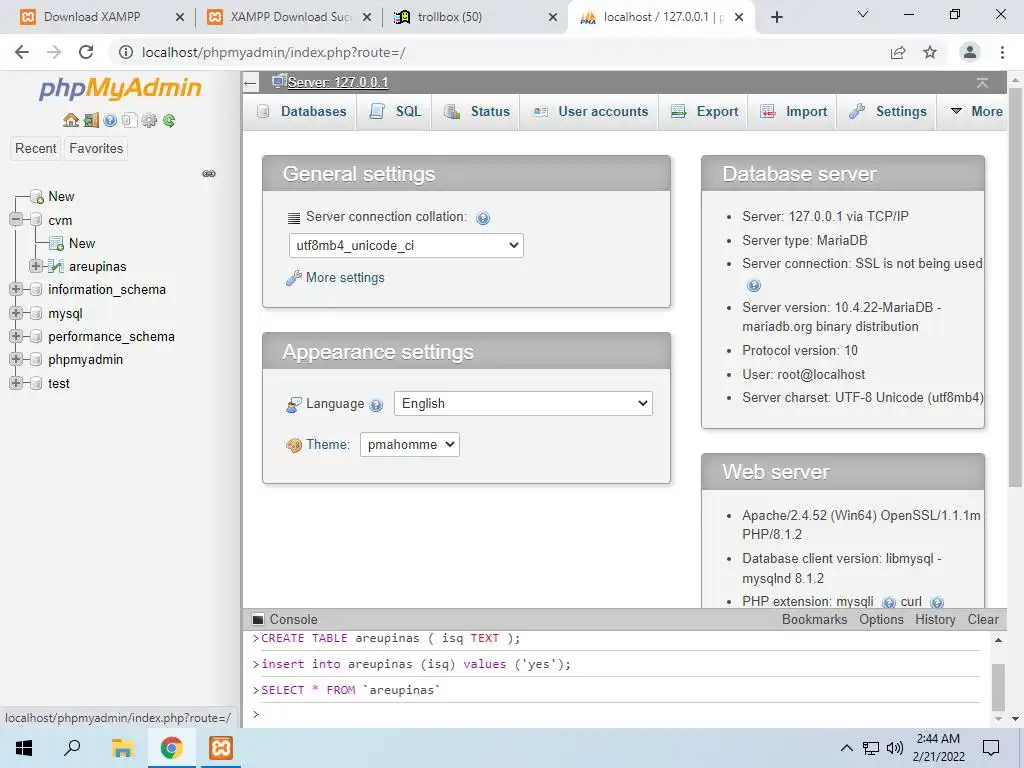Screen dimensions: 1024x768
Task: Clear the console
Action: [x=983, y=620]
